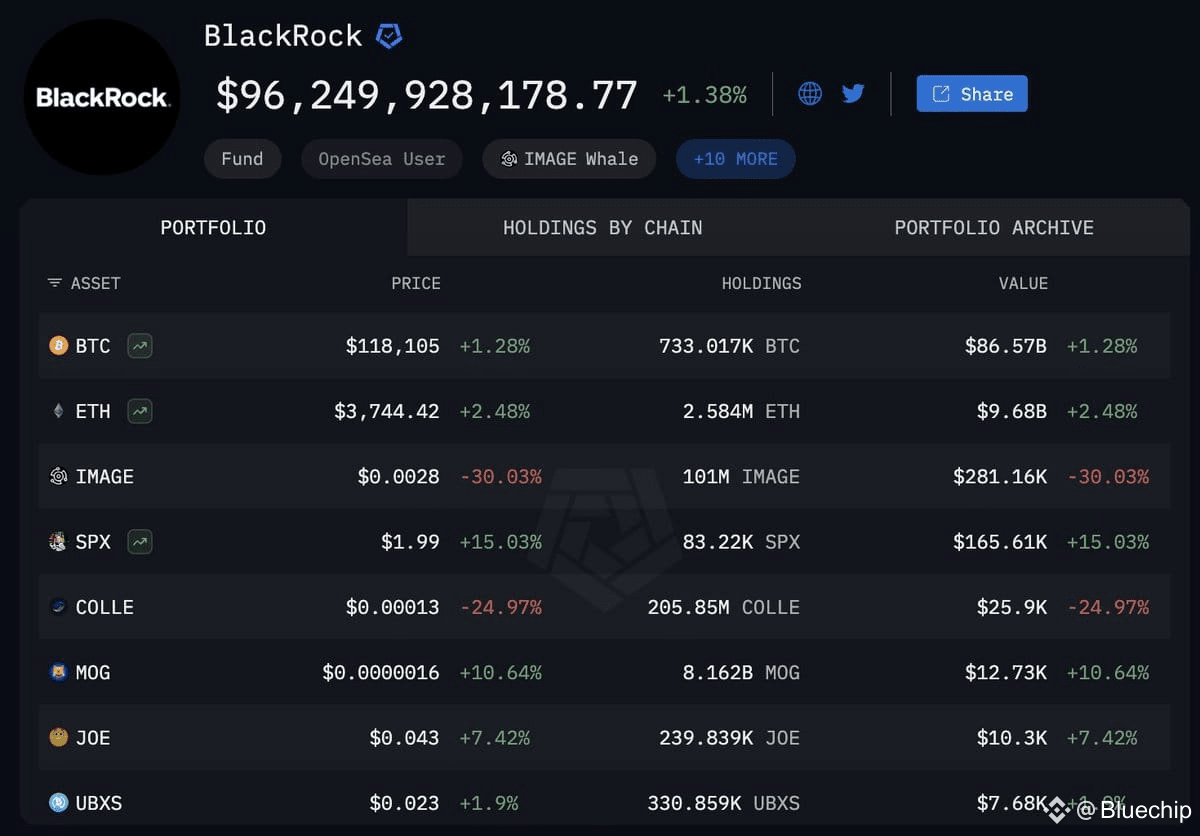Open the SPX chart trend icon
1200x836 pixels.
[x=140, y=542]
